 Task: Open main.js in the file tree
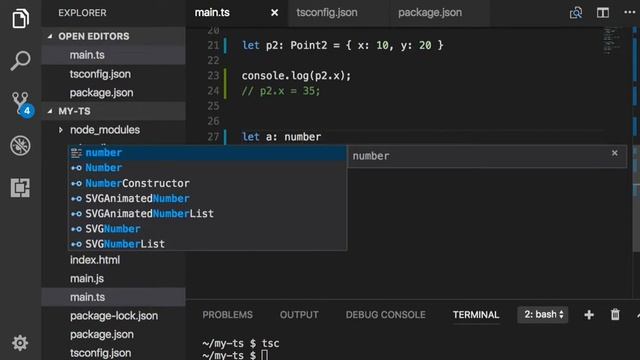coord(113,279)
